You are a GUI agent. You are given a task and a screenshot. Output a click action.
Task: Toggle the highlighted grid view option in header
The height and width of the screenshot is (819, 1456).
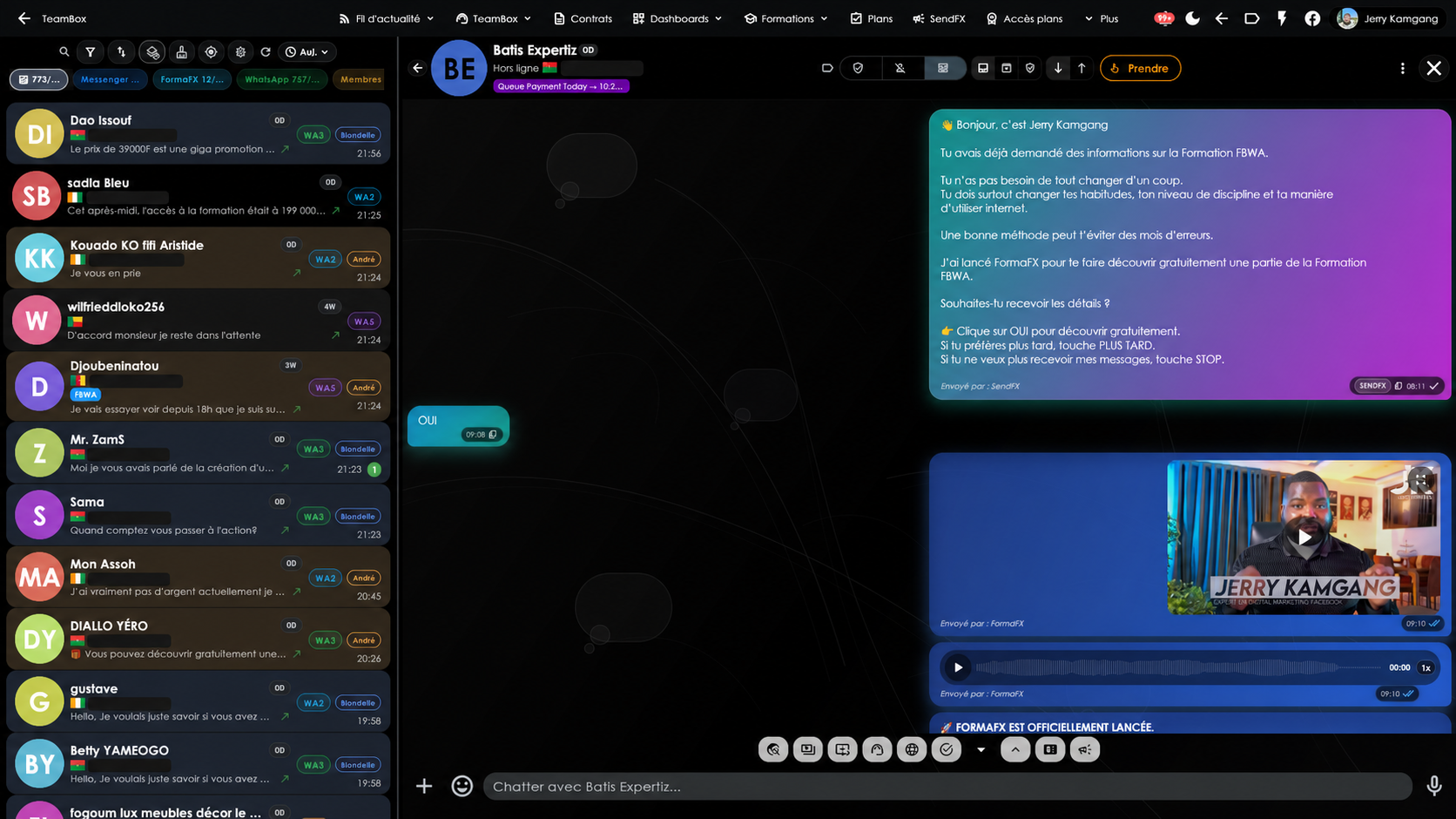[943, 68]
